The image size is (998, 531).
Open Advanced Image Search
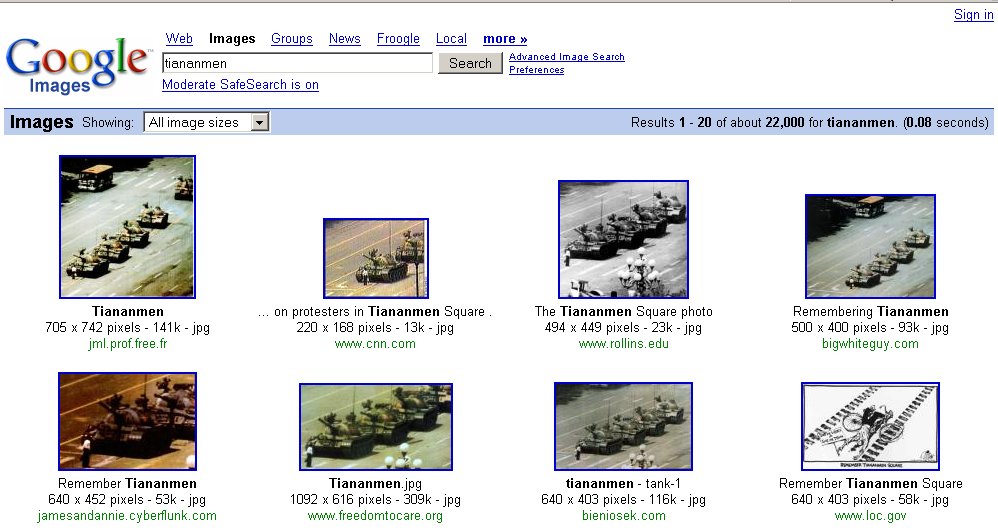tap(566, 57)
